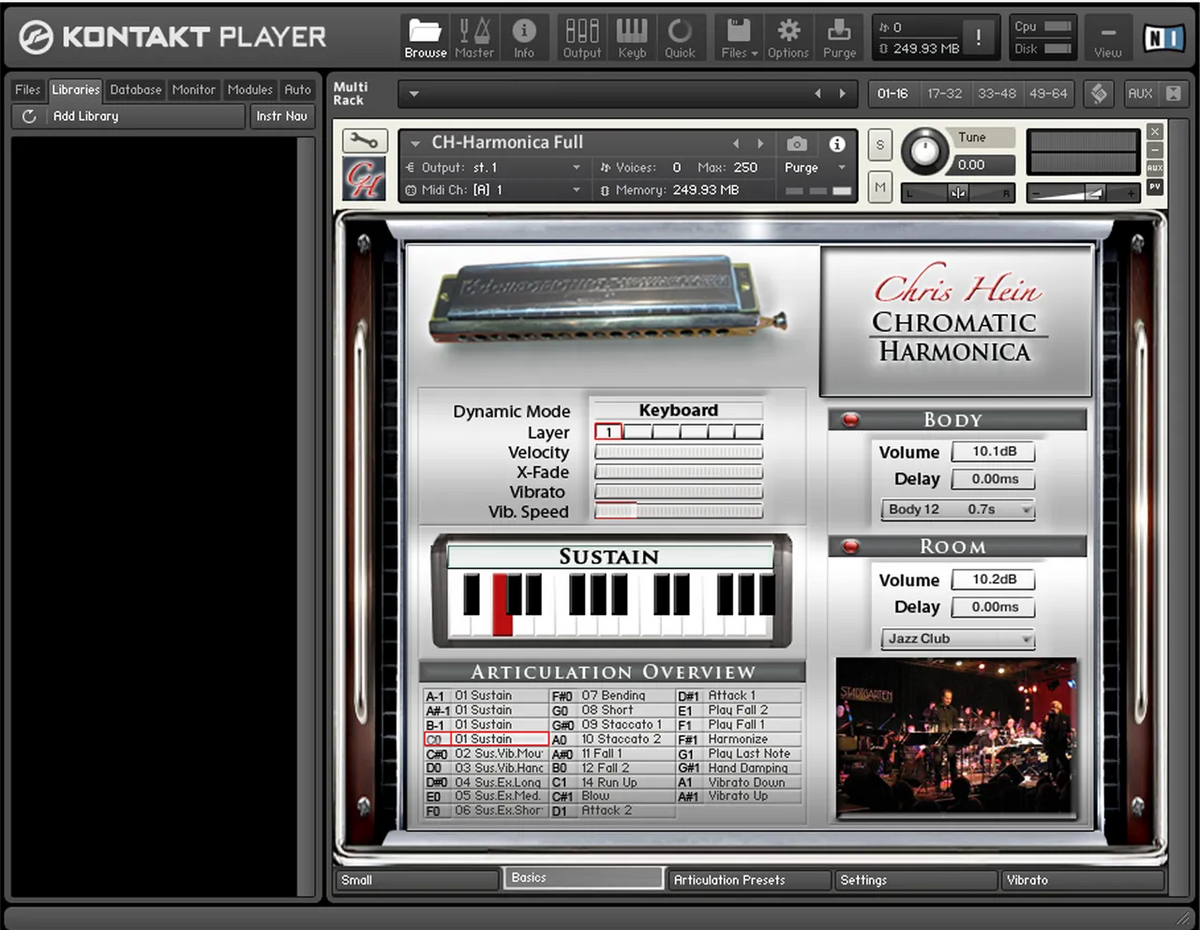The image size is (1200, 930).
Task: Select the previous instrument arrow in the header
Action: click(x=738, y=144)
